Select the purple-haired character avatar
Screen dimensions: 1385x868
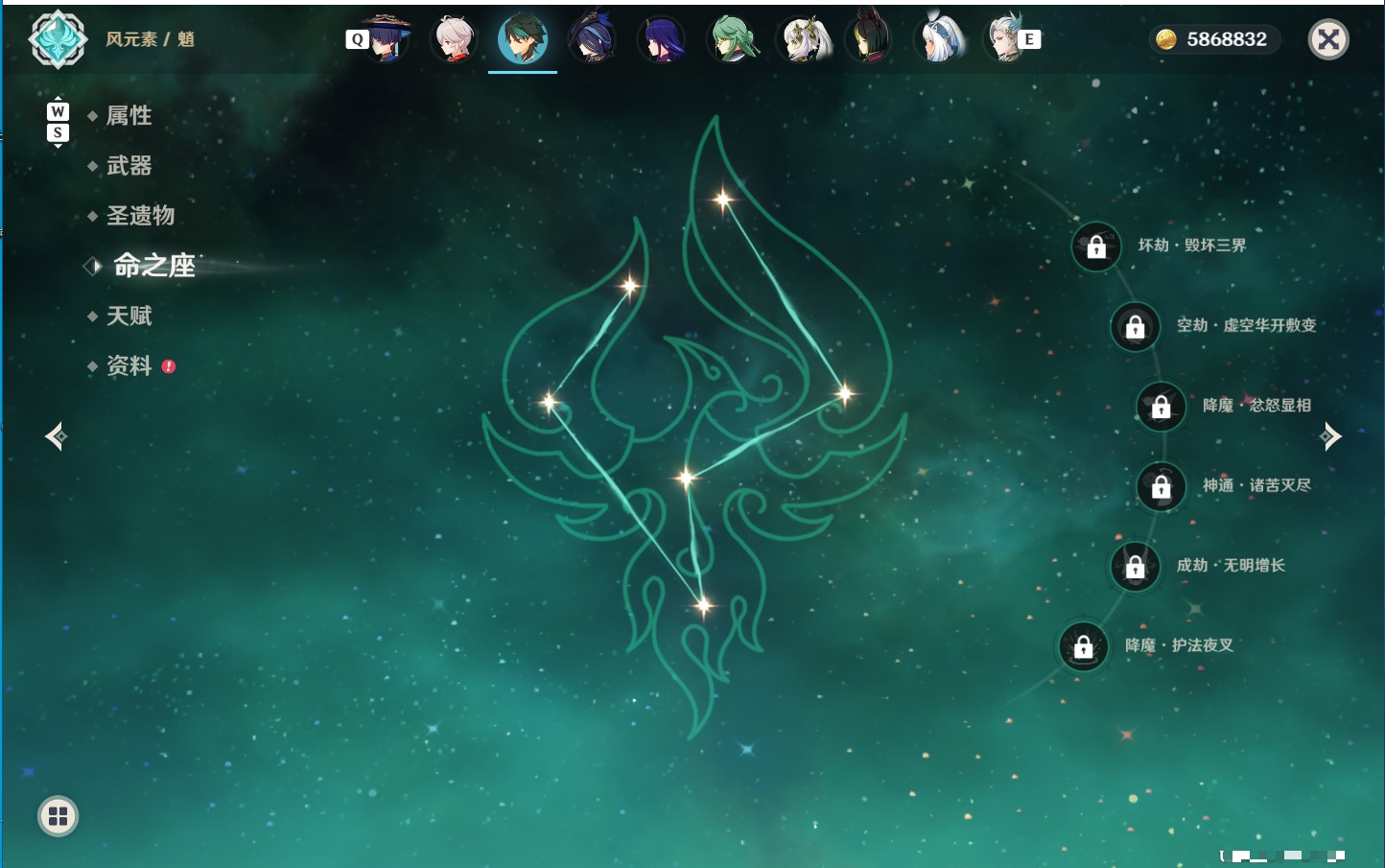[661, 39]
